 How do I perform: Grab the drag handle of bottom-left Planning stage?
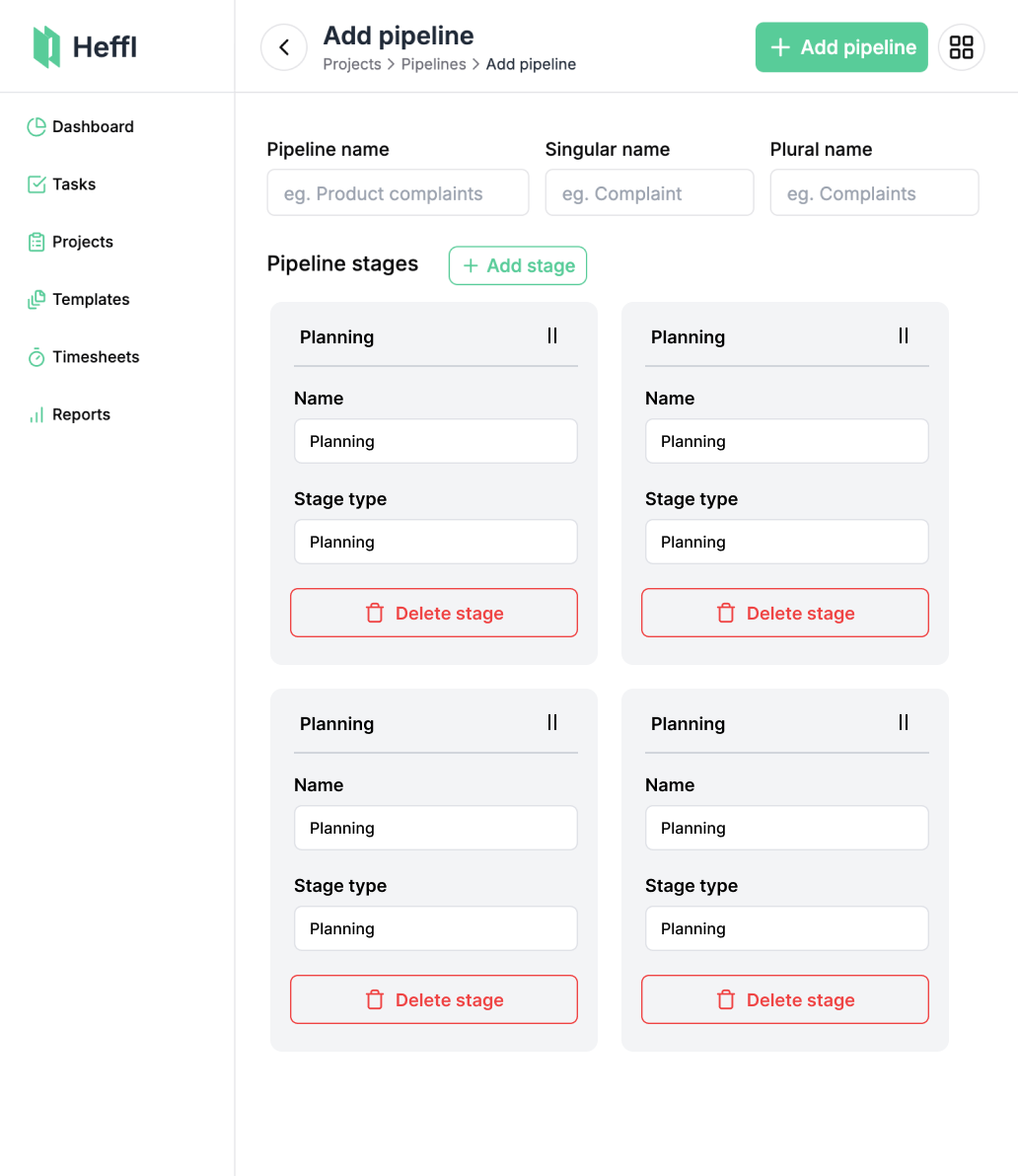coord(552,723)
